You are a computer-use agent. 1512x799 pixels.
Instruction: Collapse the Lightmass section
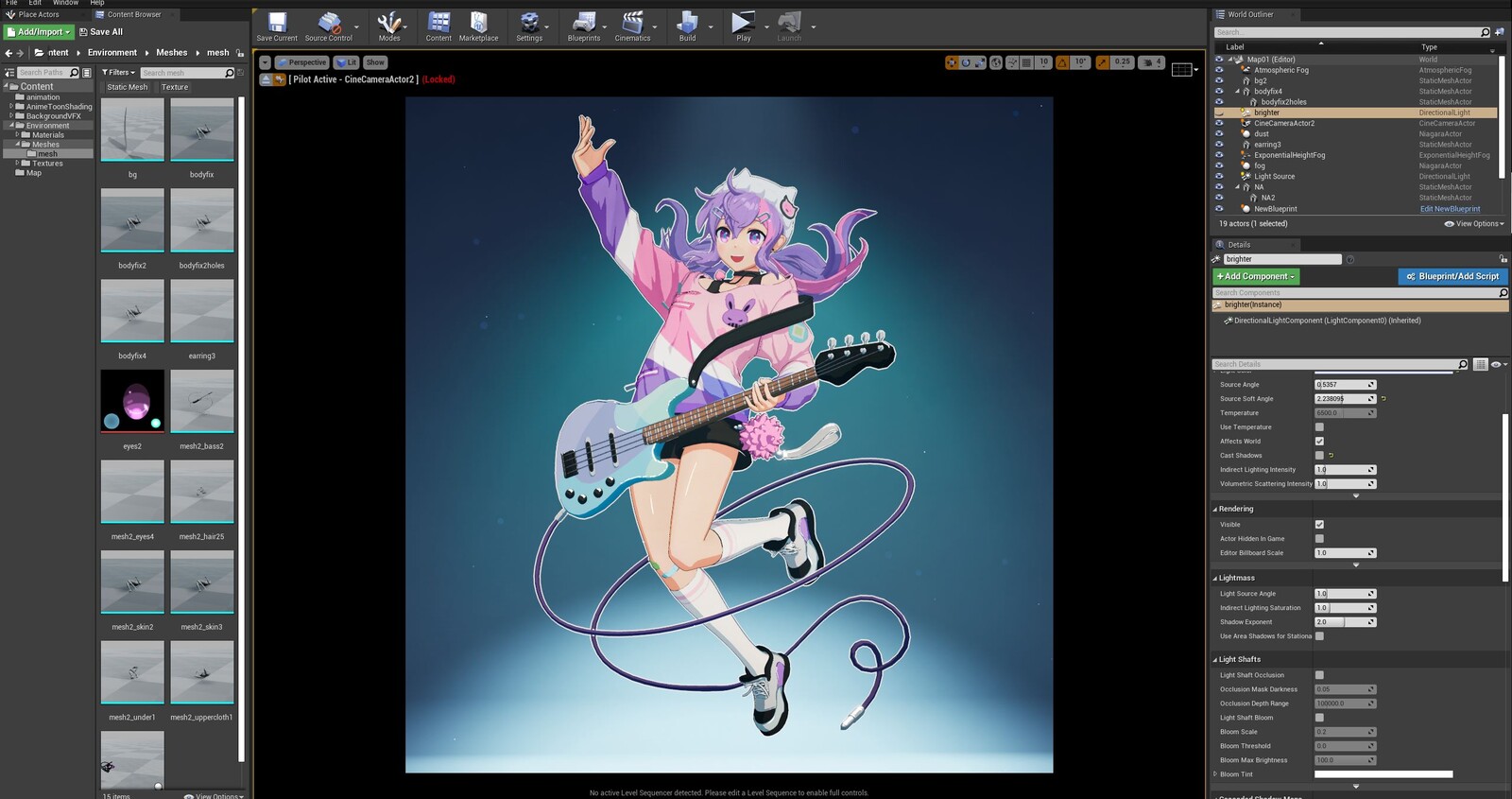coord(1215,579)
